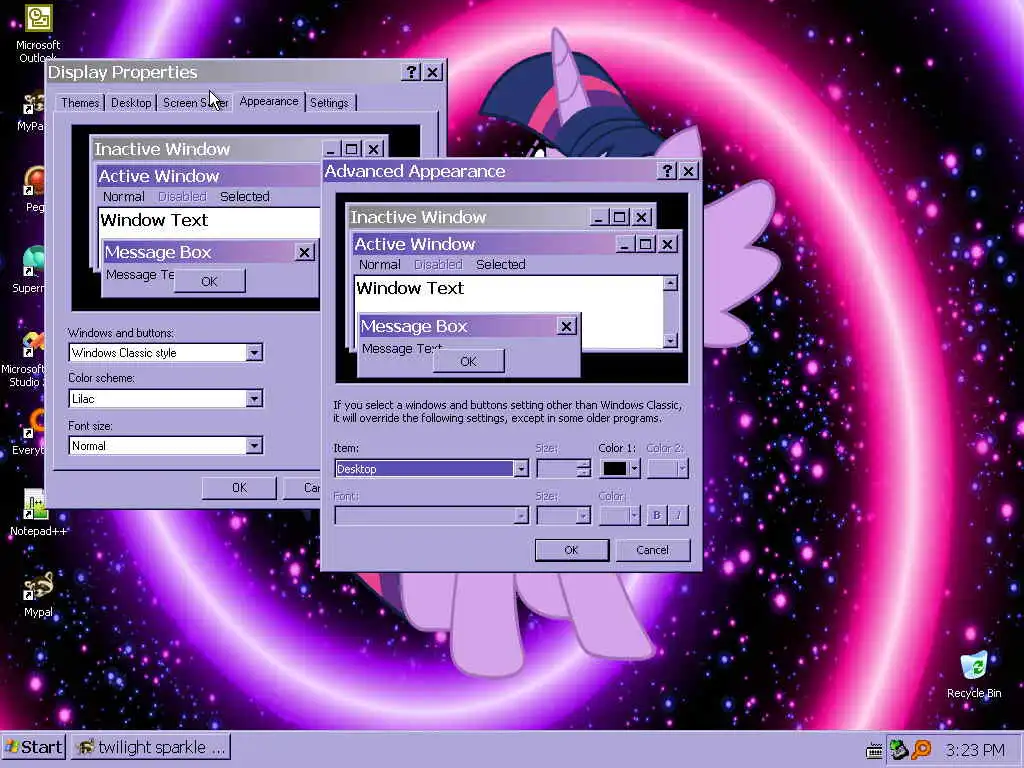Click the network computers tray icon
This screenshot has height=768, width=1024.
tap(899, 749)
